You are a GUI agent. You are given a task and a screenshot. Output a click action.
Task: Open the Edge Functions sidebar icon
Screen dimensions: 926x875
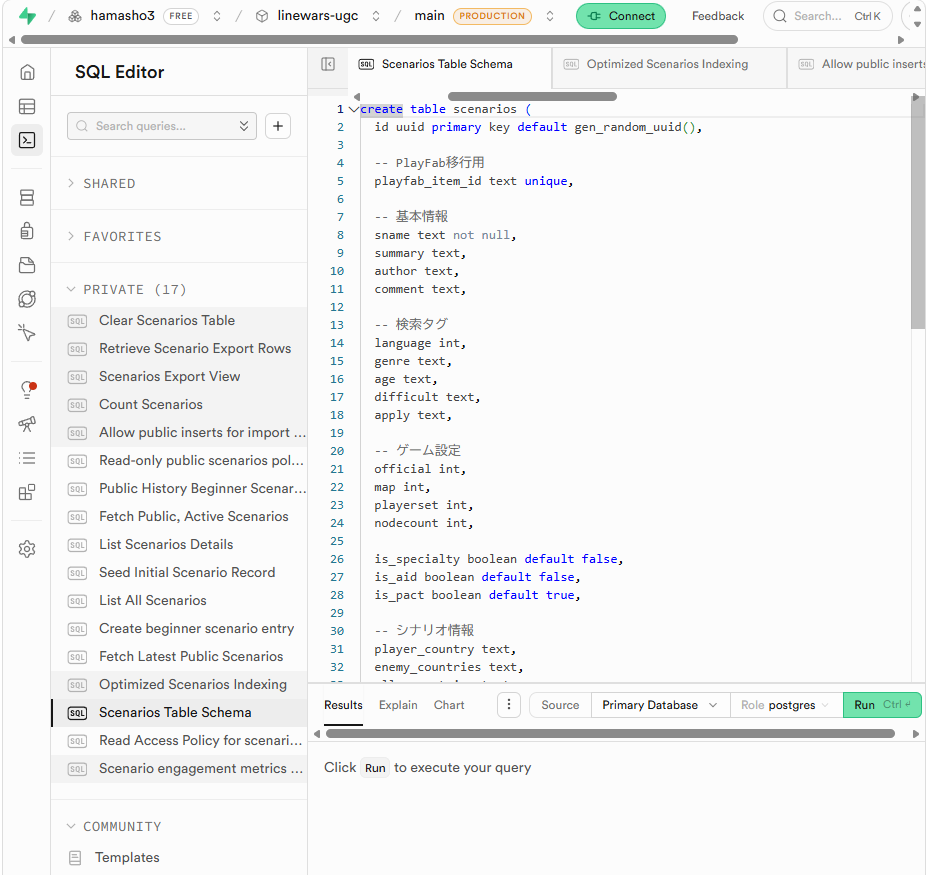point(27,299)
